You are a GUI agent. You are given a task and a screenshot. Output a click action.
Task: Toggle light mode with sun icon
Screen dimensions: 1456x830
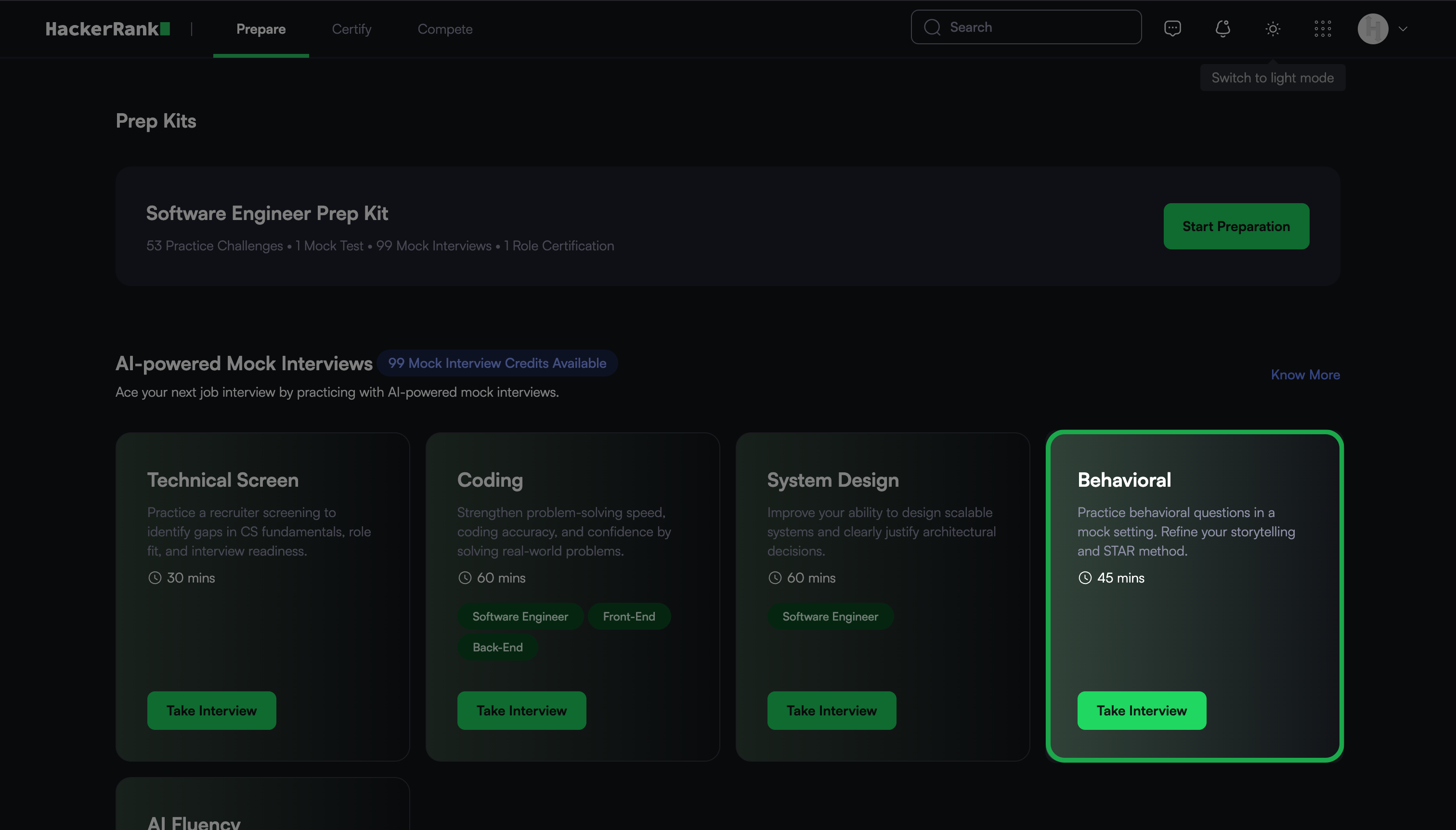1273,28
